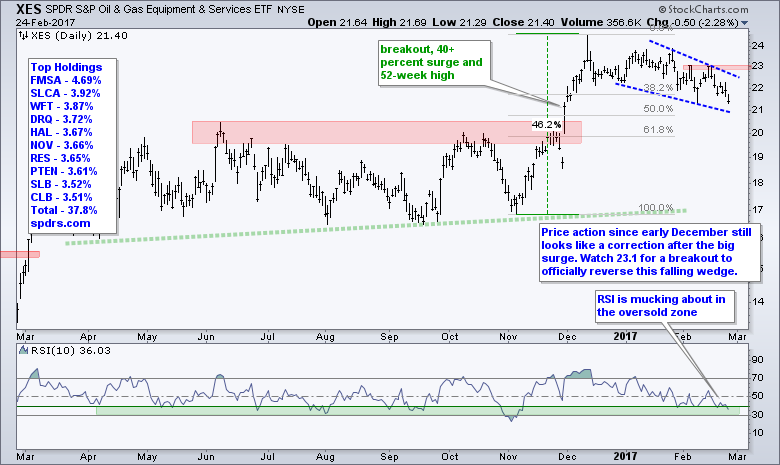Click the 70 RSI axis label
Viewport: 780px width, 465px height.
(x=758, y=378)
